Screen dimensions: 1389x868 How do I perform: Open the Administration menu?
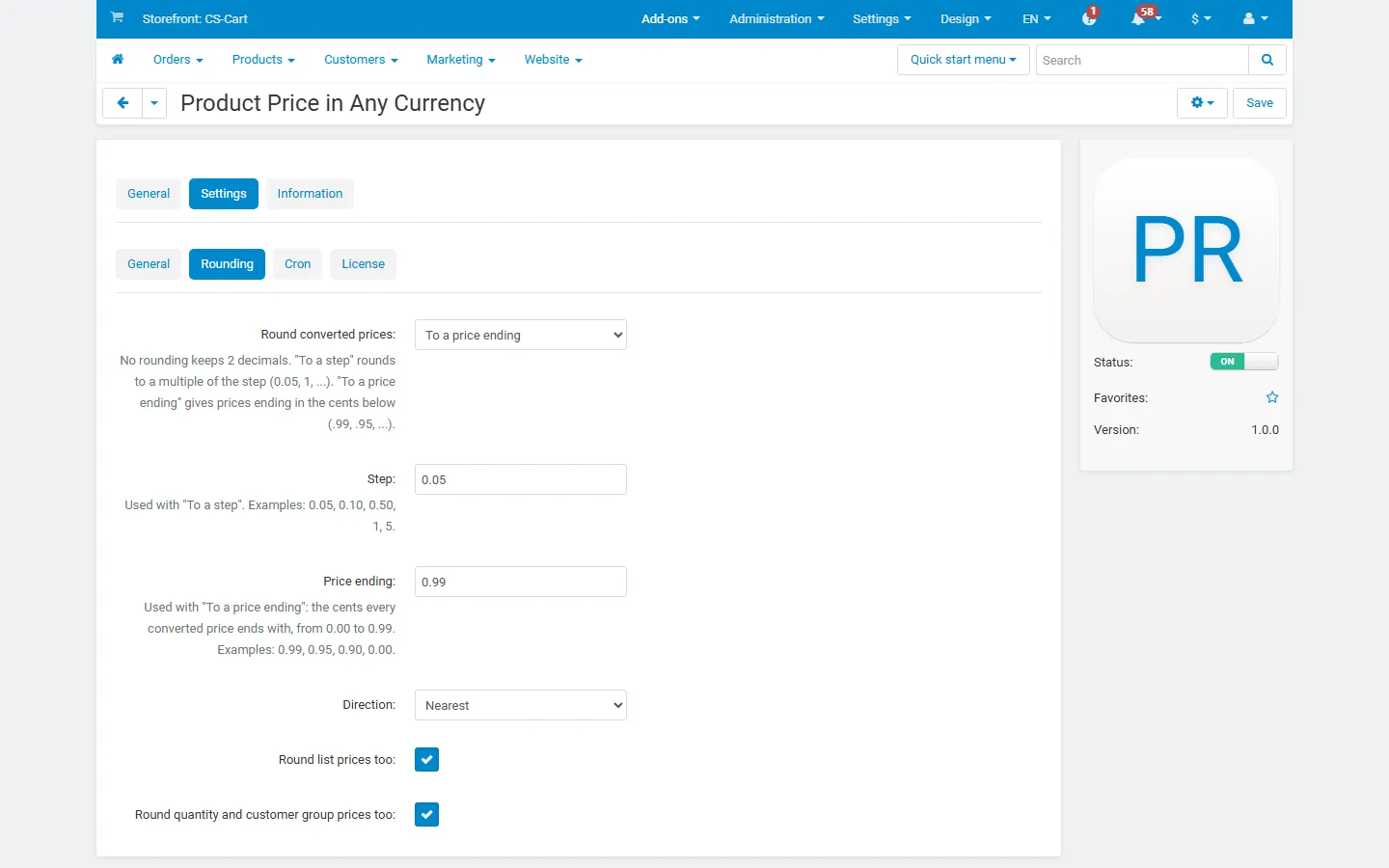tap(776, 18)
